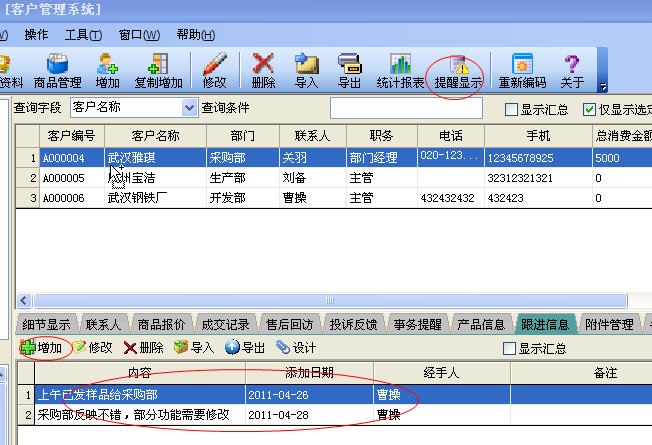The width and height of the screenshot is (652, 445).
Task: Click the 重新编码 toolbar icon
Action: [x=522, y=71]
